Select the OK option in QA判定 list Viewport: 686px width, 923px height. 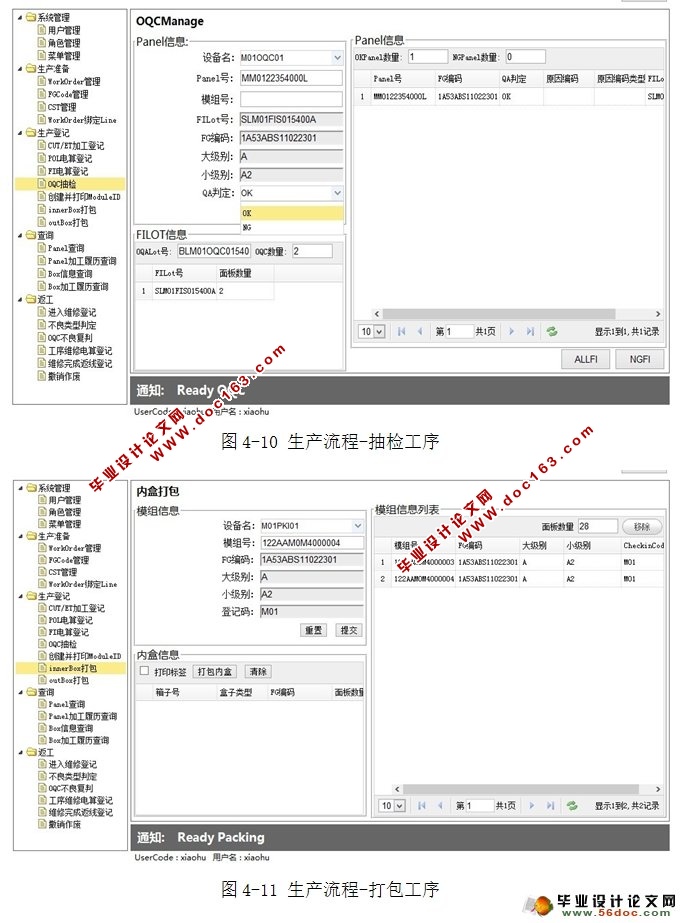click(291, 213)
